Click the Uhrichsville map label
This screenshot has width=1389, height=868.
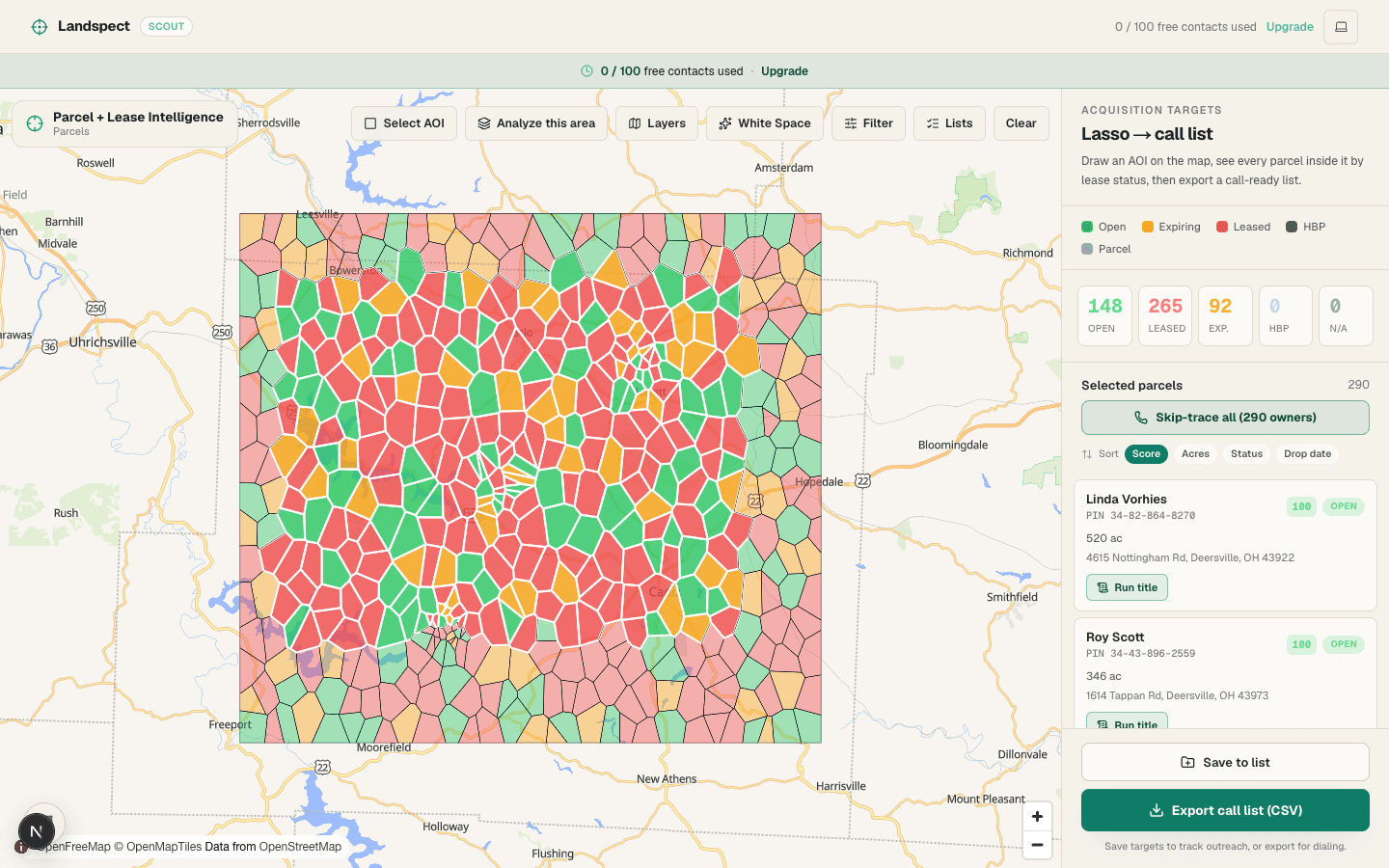point(102,342)
